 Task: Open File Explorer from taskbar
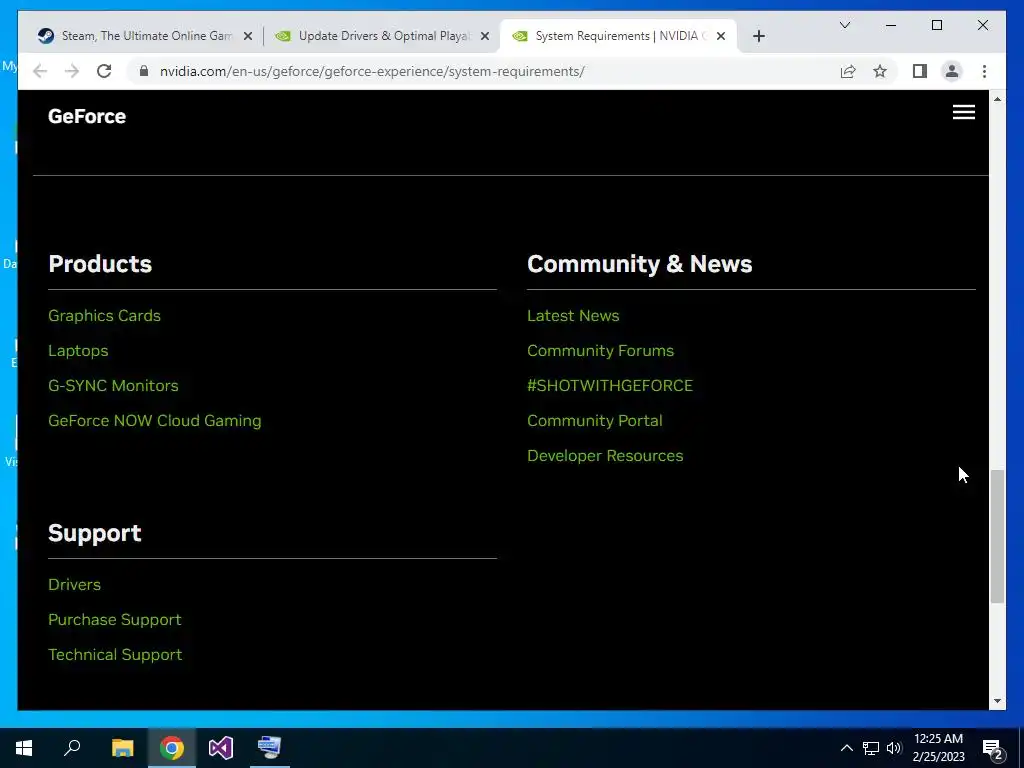pos(122,748)
